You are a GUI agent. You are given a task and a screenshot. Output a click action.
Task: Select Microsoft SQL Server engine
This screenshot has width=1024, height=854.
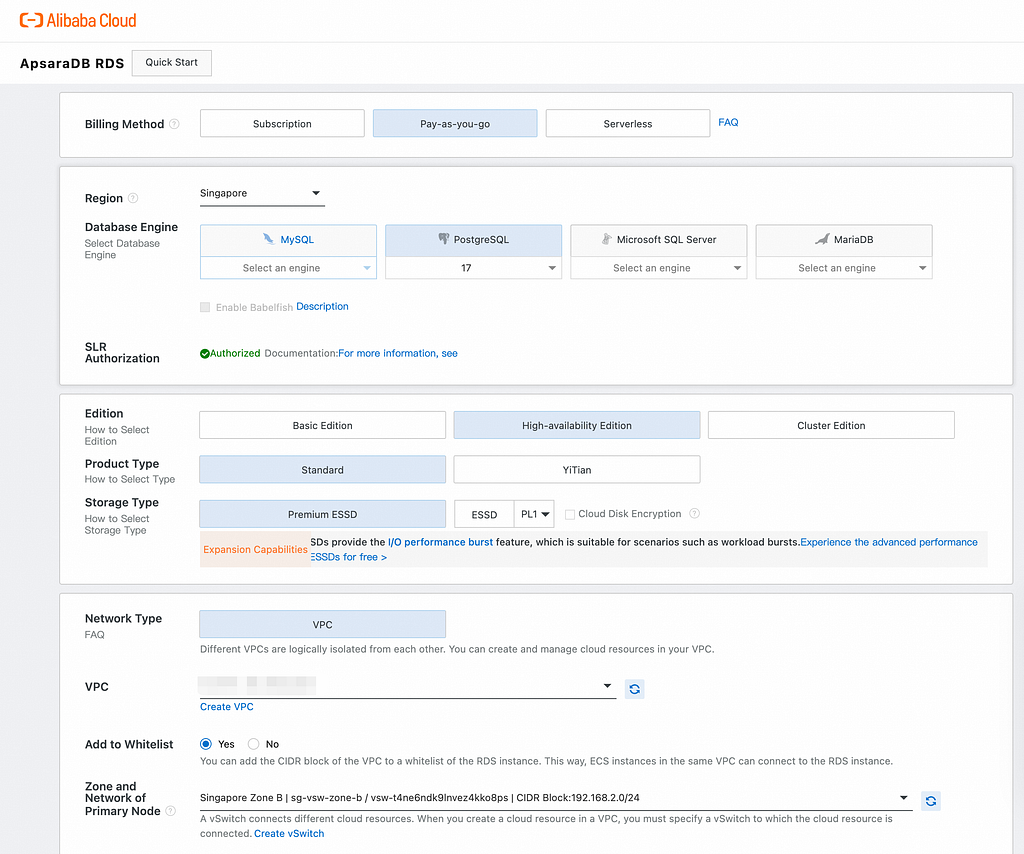click(658, 240)
